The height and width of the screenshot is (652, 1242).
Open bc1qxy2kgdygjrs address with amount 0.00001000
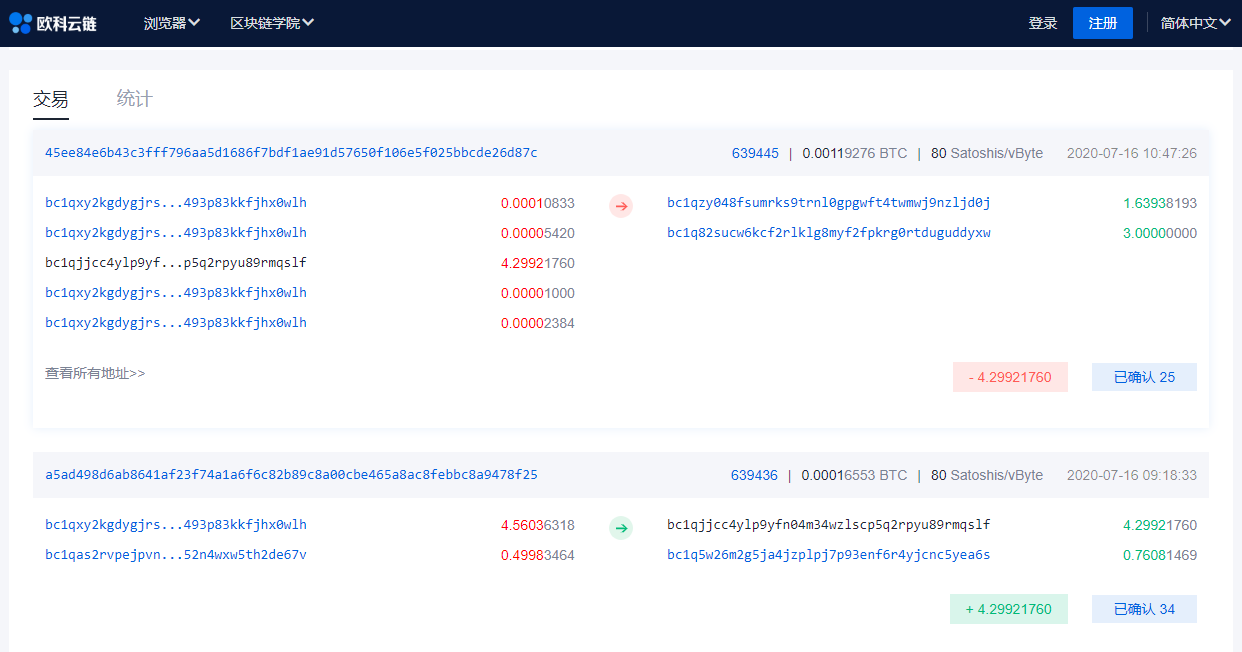point(176,293)
